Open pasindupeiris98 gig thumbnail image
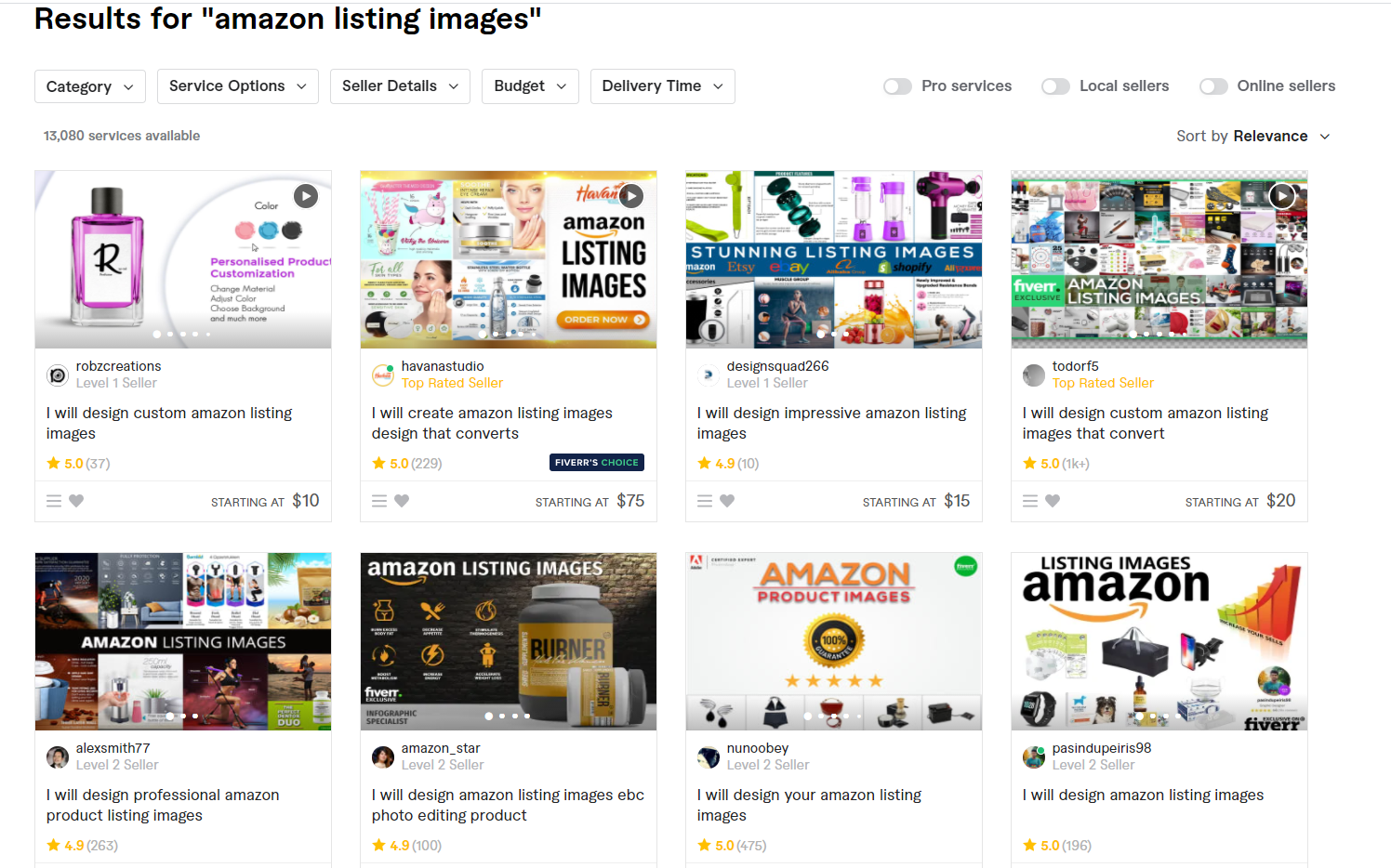1391x868 pixels. (x=1159, y=642)
